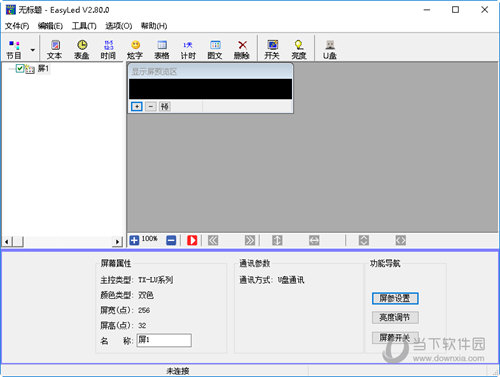
Task: Add a 计时 timer area
Action: point(188,49)
